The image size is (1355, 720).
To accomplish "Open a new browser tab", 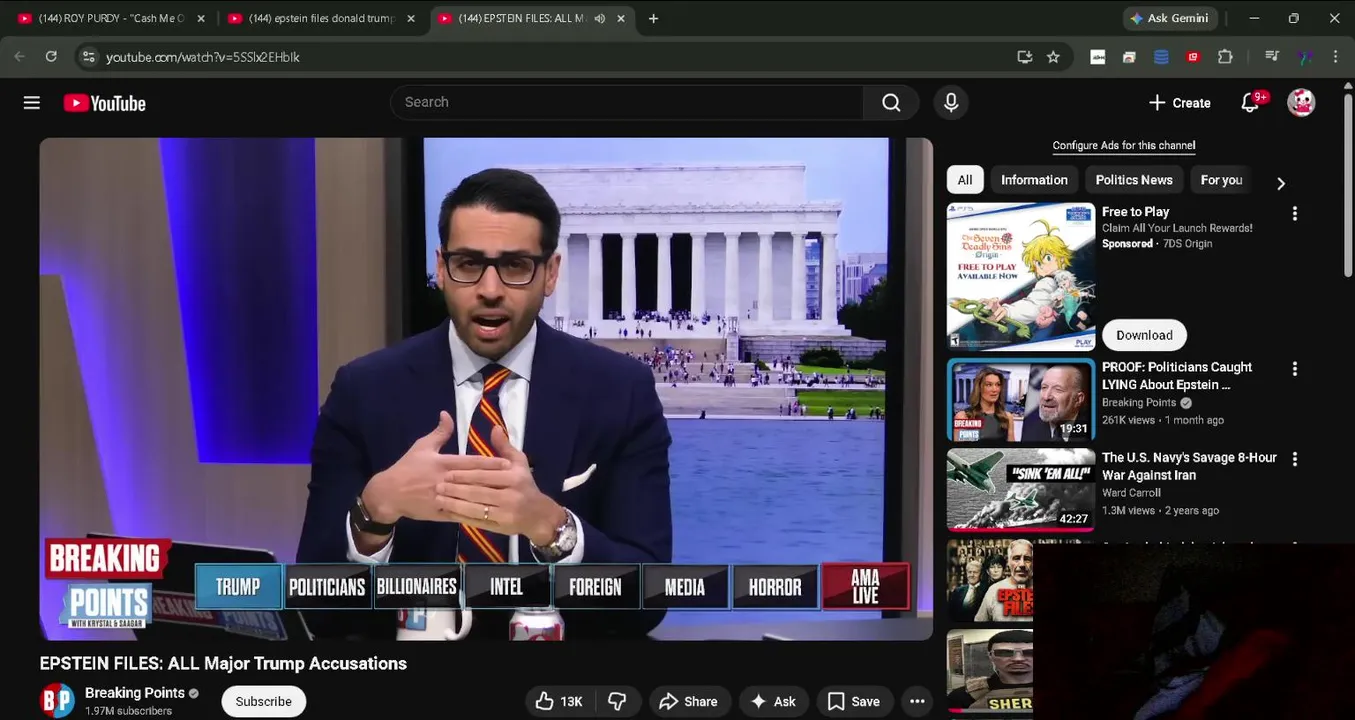I will point(653,18).
